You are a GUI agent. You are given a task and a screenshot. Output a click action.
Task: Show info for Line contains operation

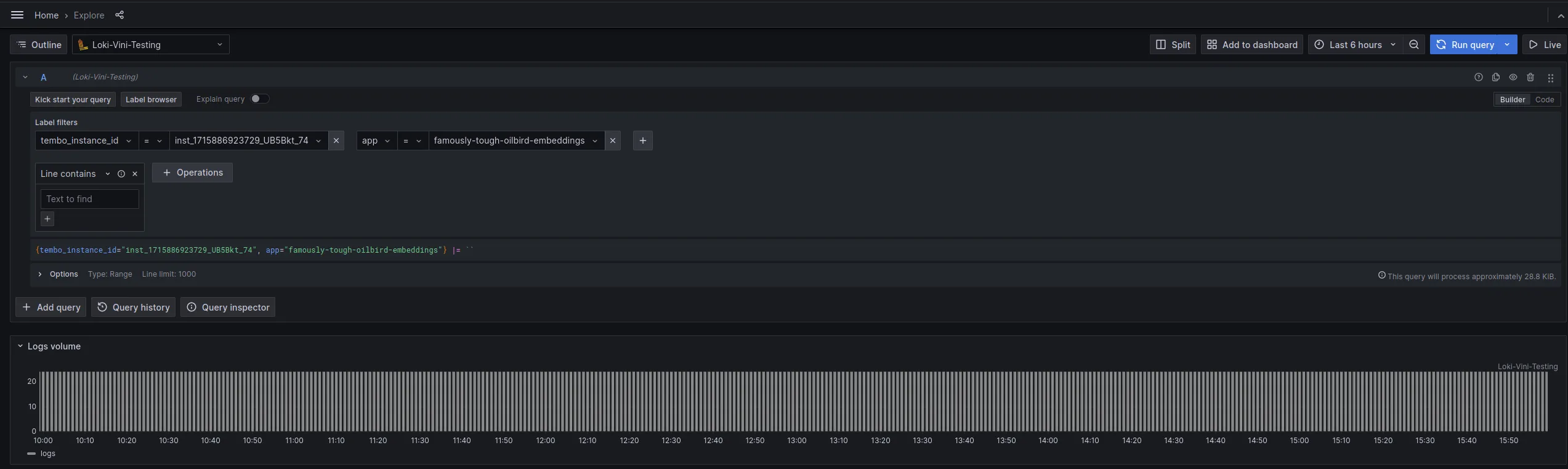[x=121, y=174]
